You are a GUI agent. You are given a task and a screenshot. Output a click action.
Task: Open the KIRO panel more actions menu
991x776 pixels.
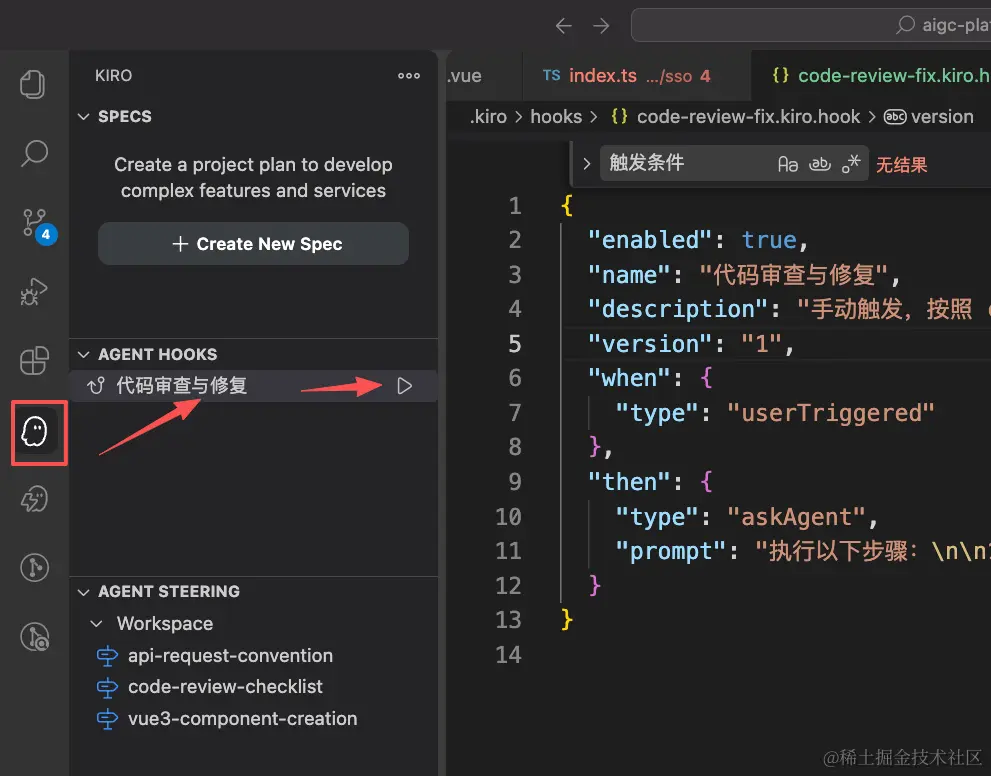(409, 76)
